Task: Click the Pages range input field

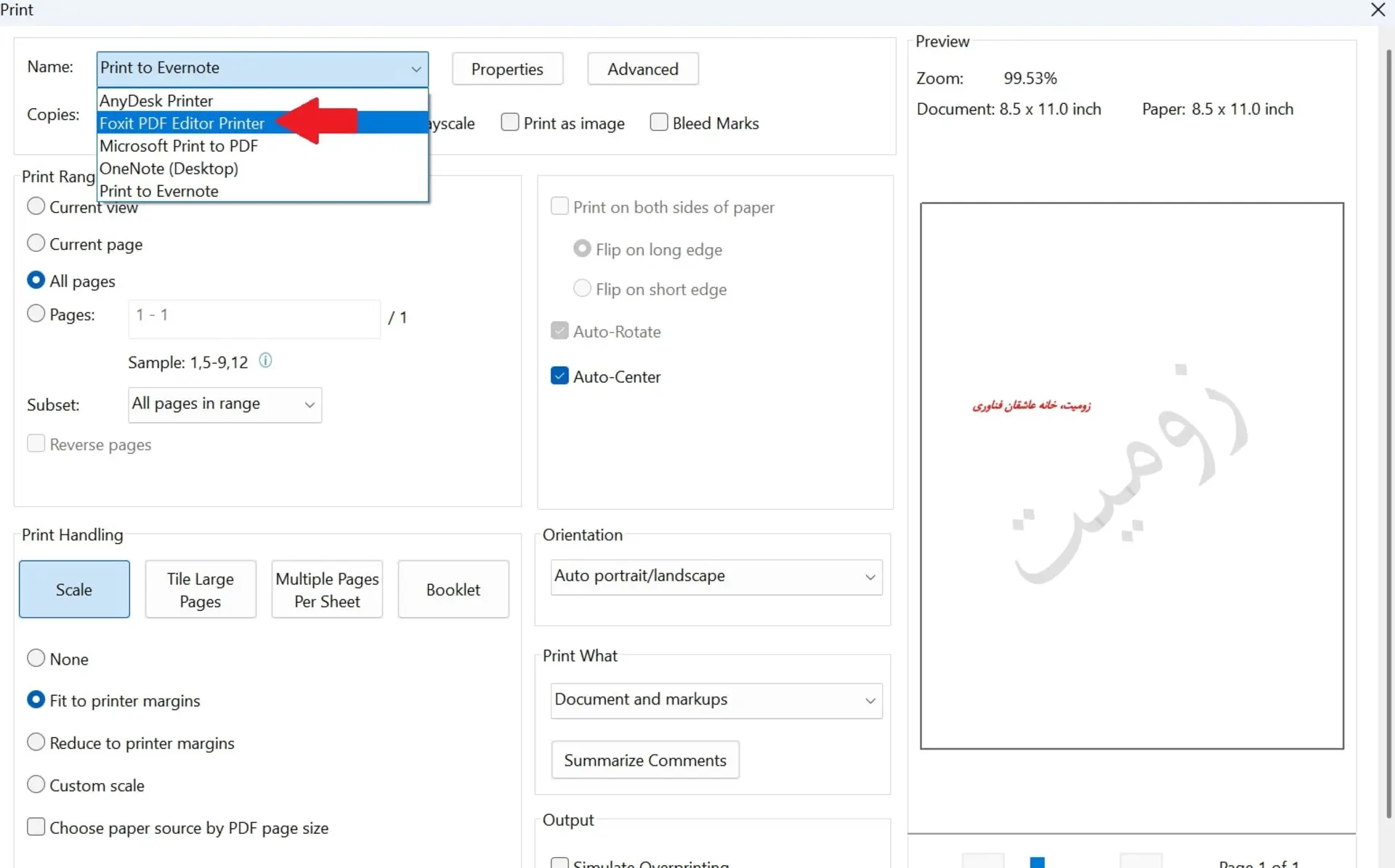Action: [254, 319]
